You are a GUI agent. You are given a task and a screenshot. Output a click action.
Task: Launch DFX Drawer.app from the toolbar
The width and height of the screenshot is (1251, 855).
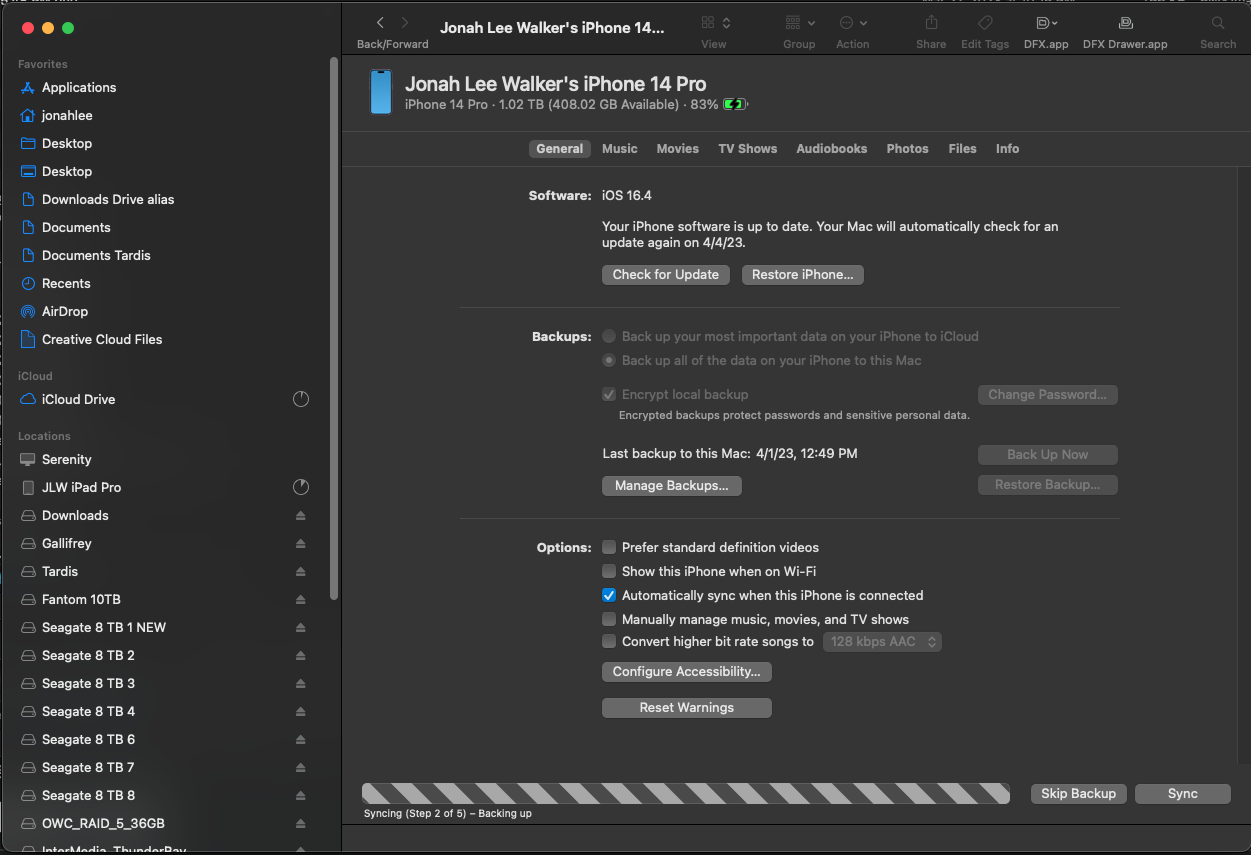point(1125,22)
